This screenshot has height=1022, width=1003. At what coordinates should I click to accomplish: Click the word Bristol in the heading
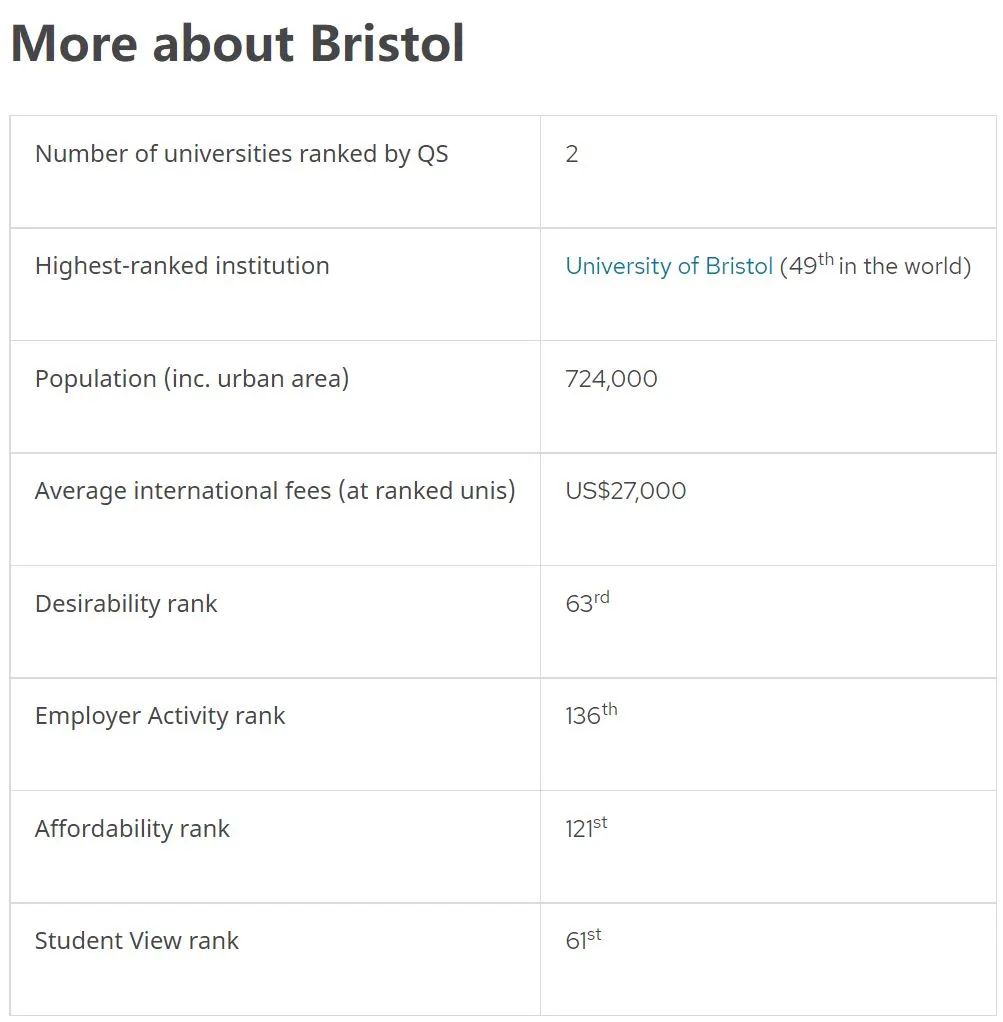click(x=388, y=44)
